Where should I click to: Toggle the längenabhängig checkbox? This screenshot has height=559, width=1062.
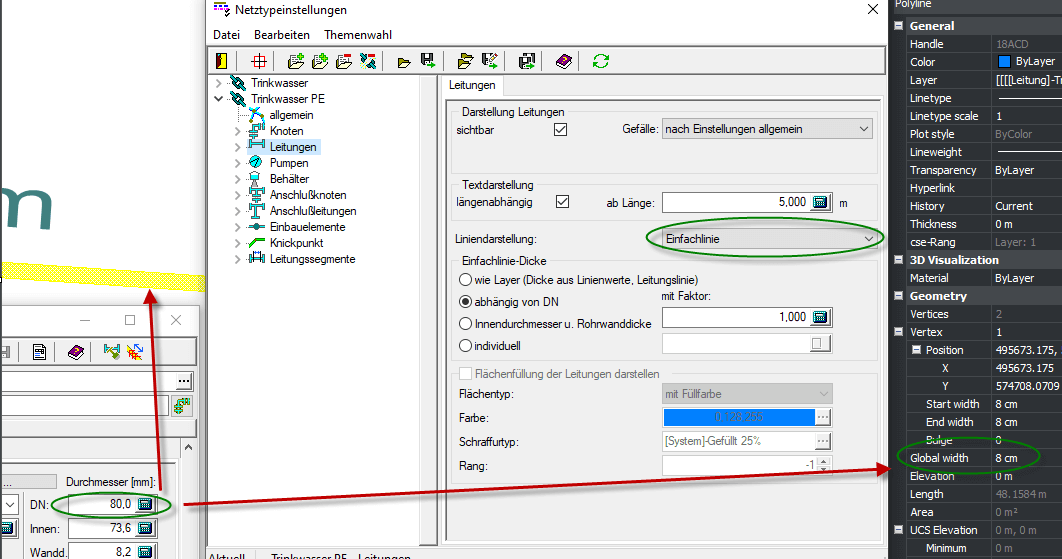(562, 202)
